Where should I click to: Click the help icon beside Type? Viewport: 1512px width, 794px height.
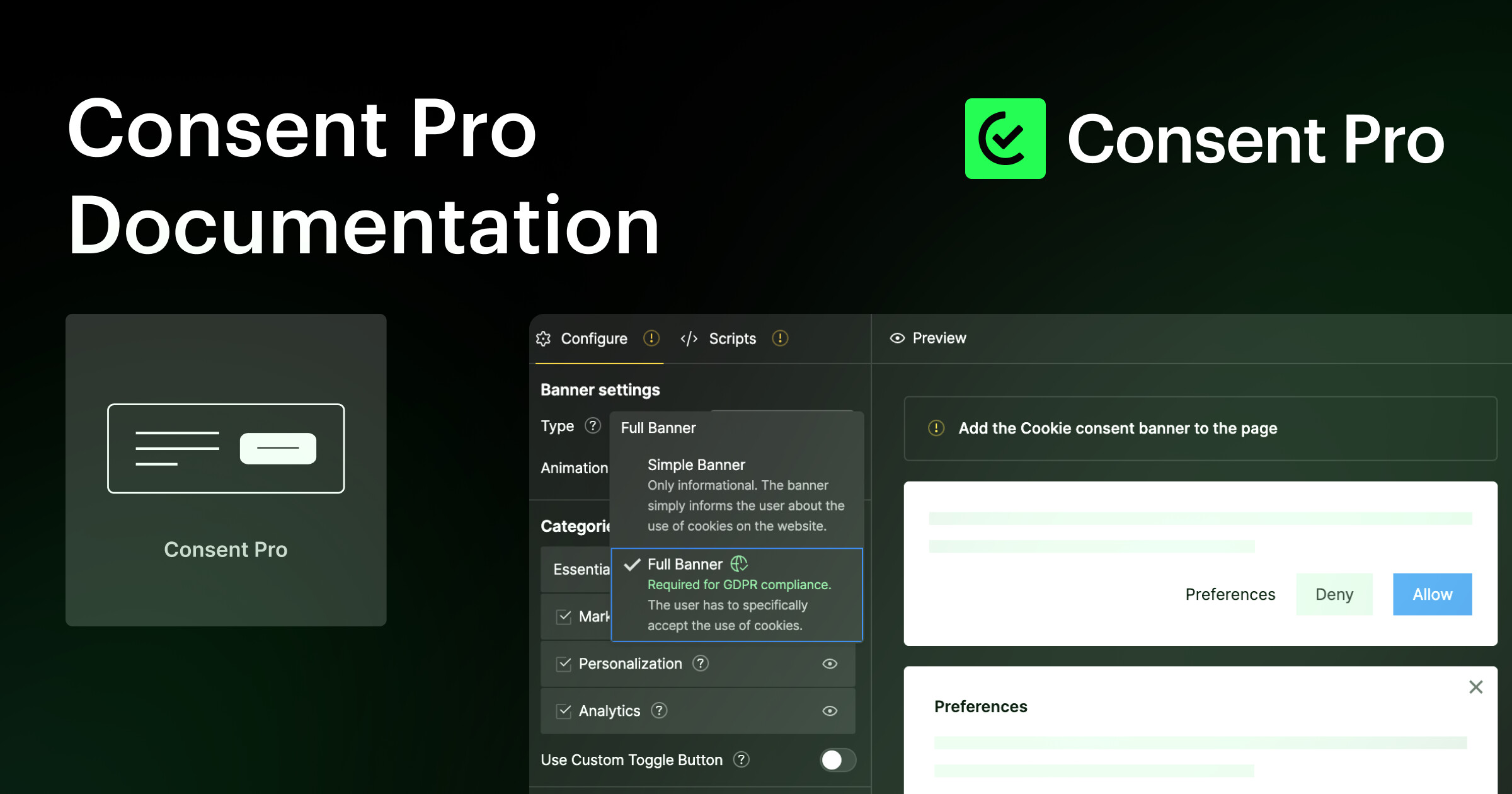click(592, 426)
